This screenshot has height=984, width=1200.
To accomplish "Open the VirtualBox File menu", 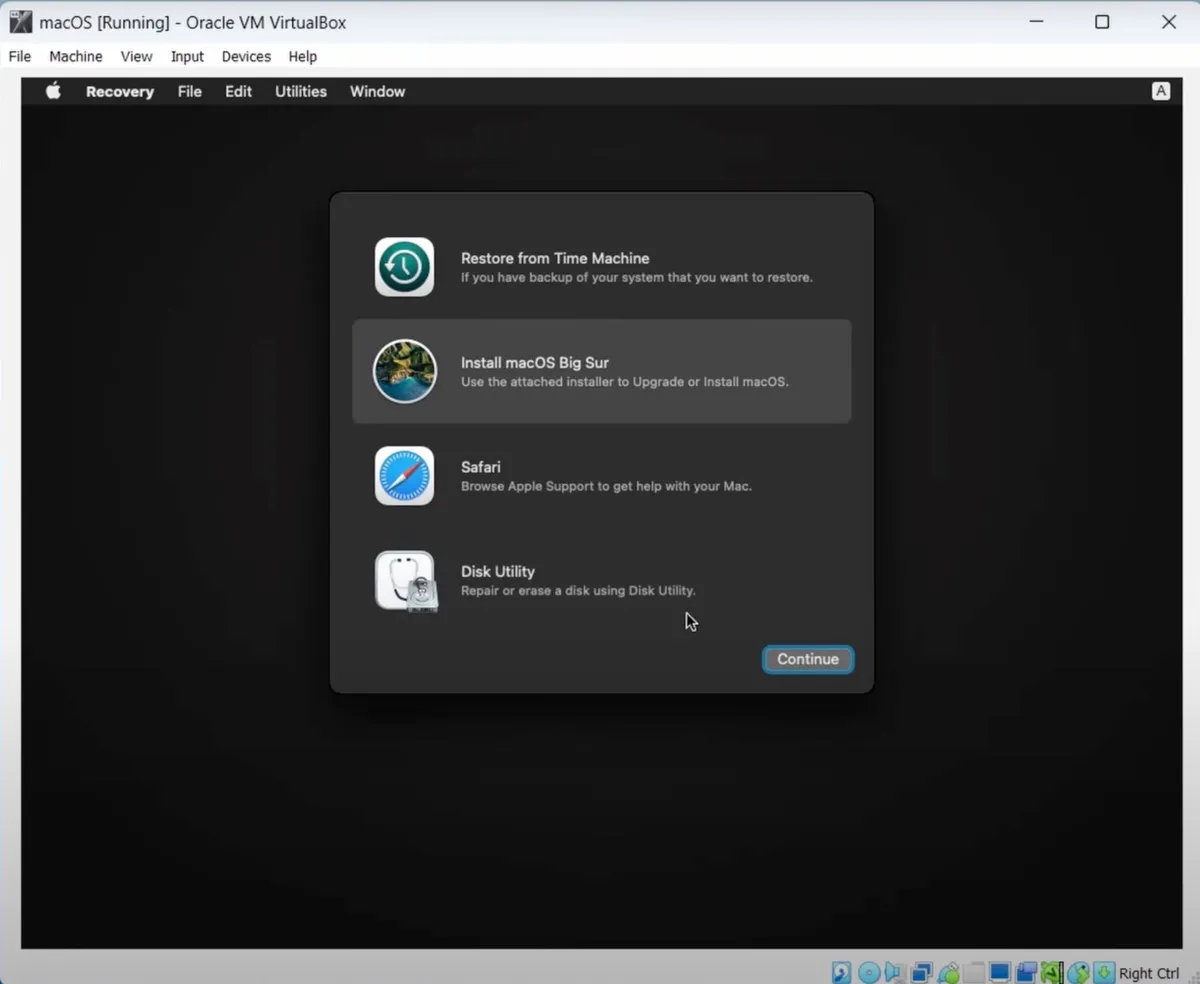I will tap(20, 57).
